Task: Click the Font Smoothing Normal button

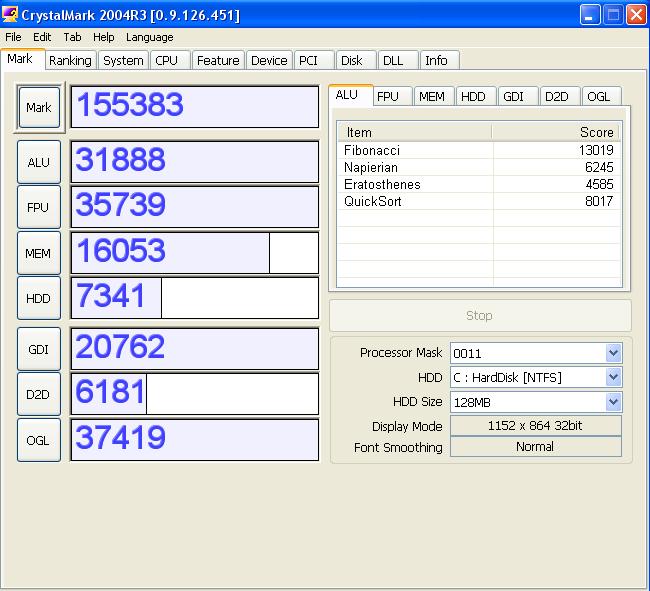Action: coord(536,447)
